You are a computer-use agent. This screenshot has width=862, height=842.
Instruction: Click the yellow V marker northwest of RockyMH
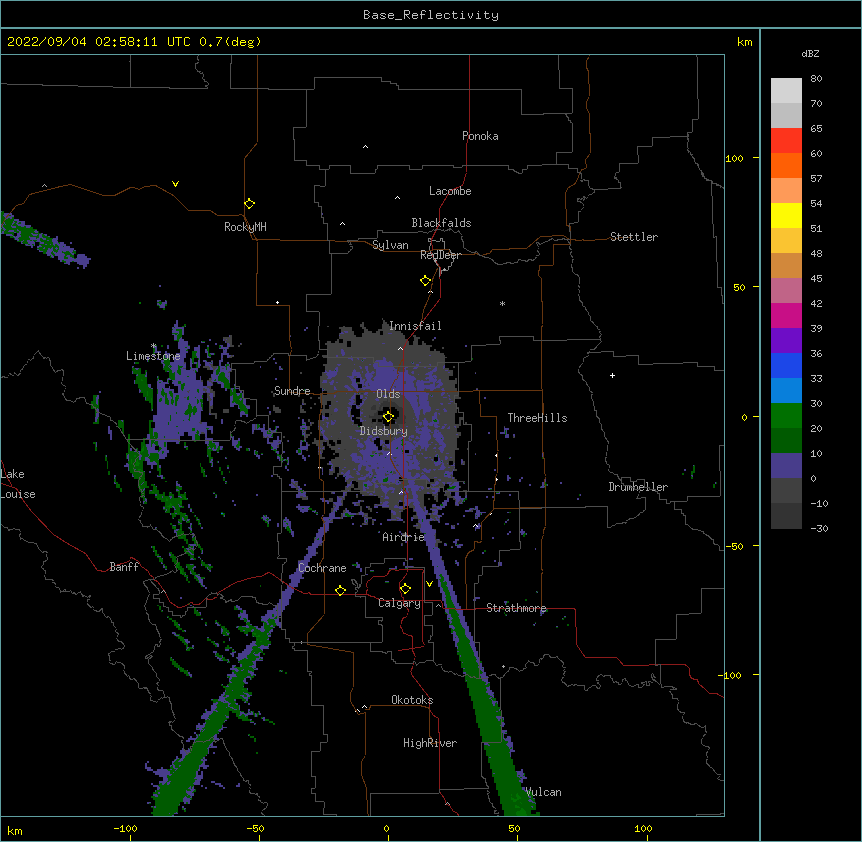175,184
